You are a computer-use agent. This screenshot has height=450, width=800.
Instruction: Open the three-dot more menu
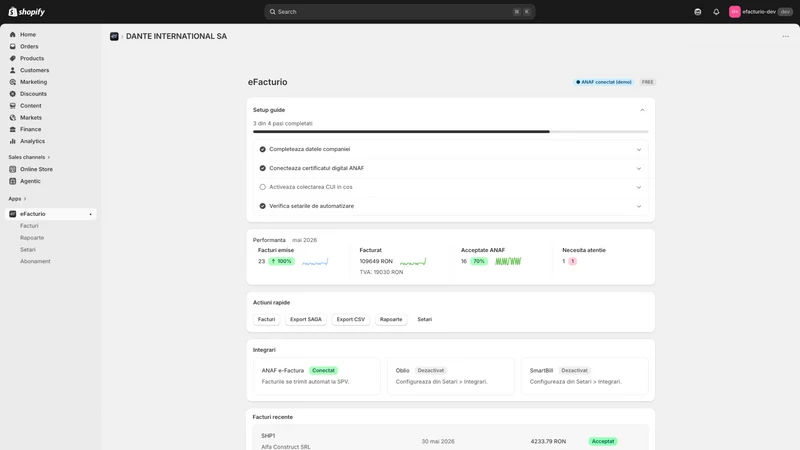pos(786,36)
